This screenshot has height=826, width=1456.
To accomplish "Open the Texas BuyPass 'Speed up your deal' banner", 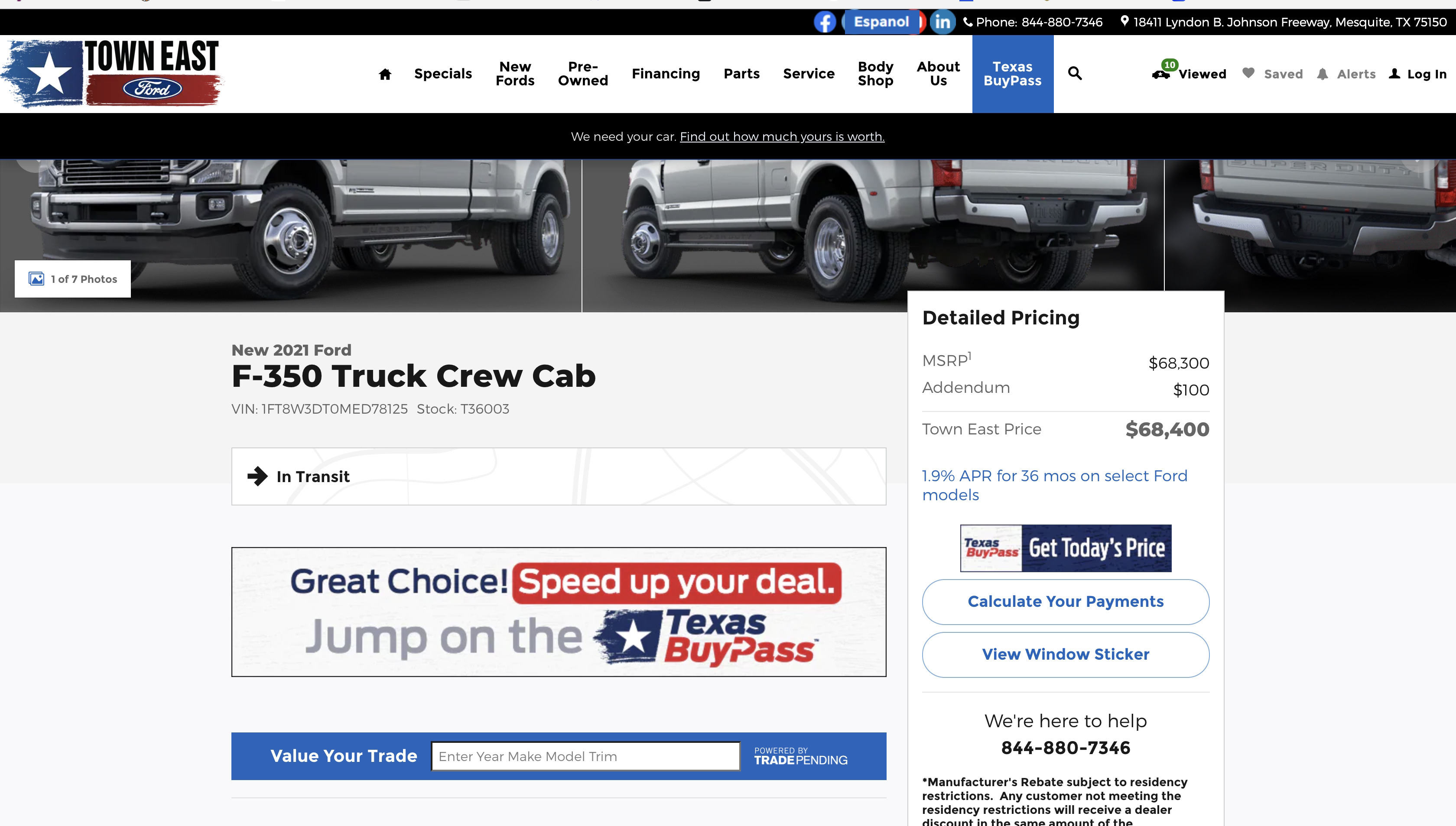I will [x=558, y=612].
